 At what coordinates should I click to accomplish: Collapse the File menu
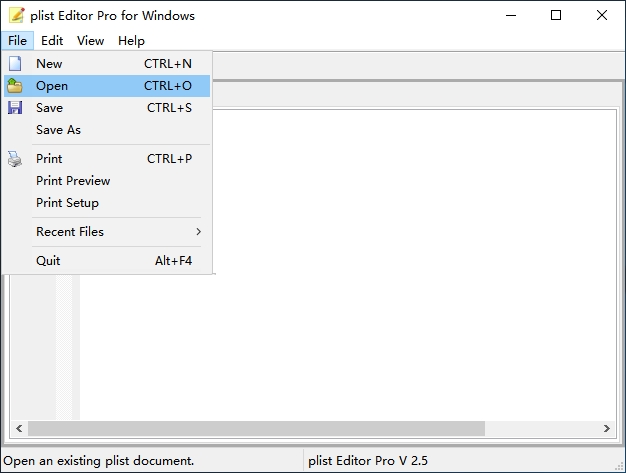[x=18, y=41]
